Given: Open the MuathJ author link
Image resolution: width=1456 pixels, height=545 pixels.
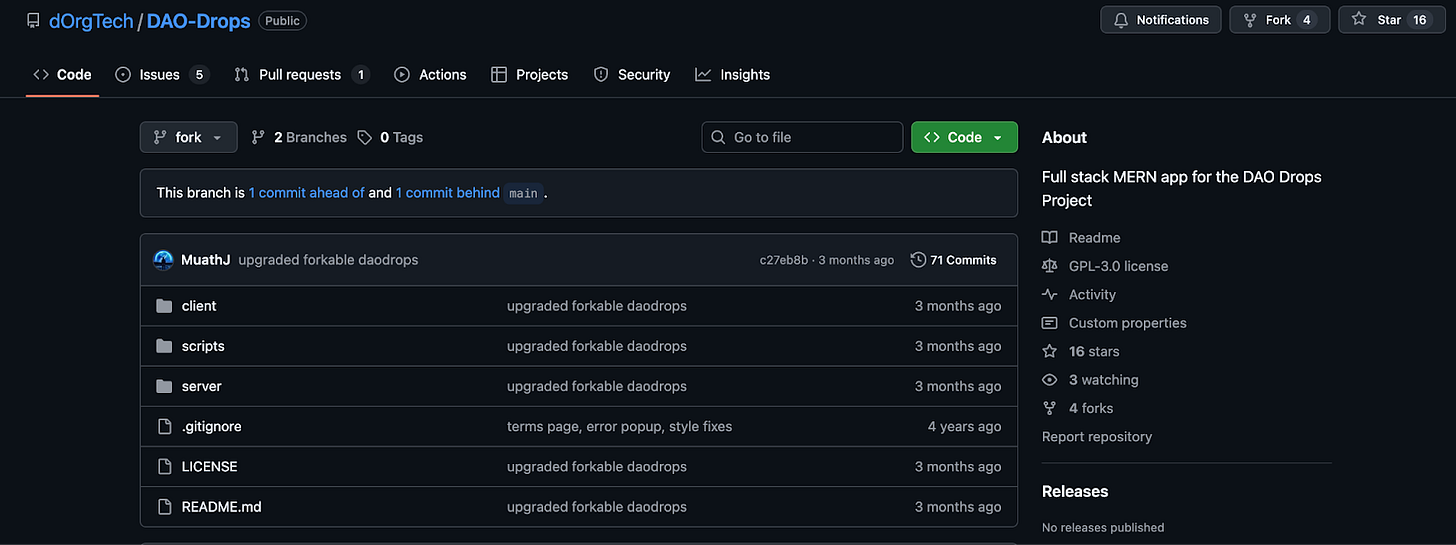Looking at the screenshot, I should 206,260.
